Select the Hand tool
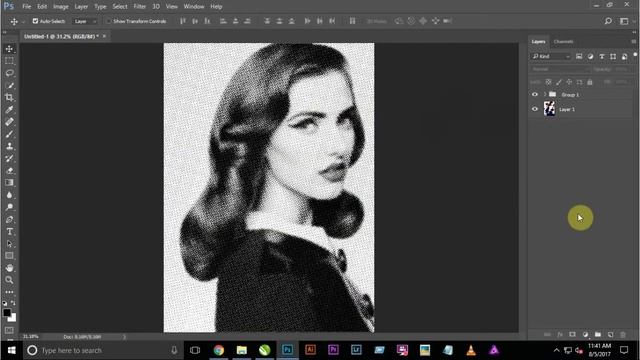Screen dimensions: 640x360 pyautogui.click(x=9, y=268)
